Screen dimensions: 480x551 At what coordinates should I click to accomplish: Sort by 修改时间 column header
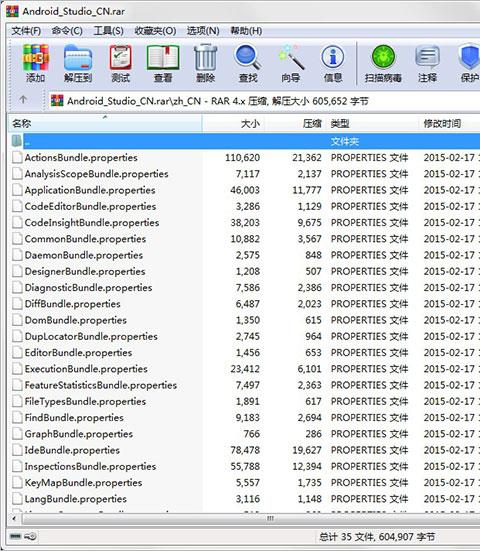click(x=449, y=123)
